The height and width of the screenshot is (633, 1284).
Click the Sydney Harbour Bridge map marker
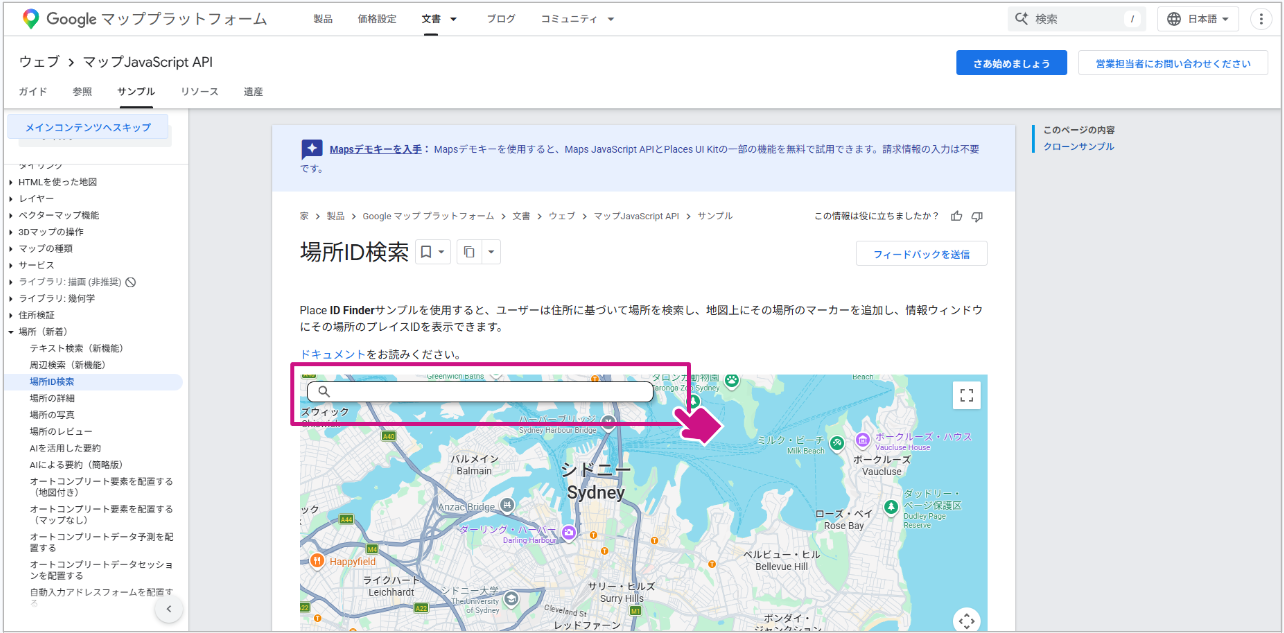608,422
